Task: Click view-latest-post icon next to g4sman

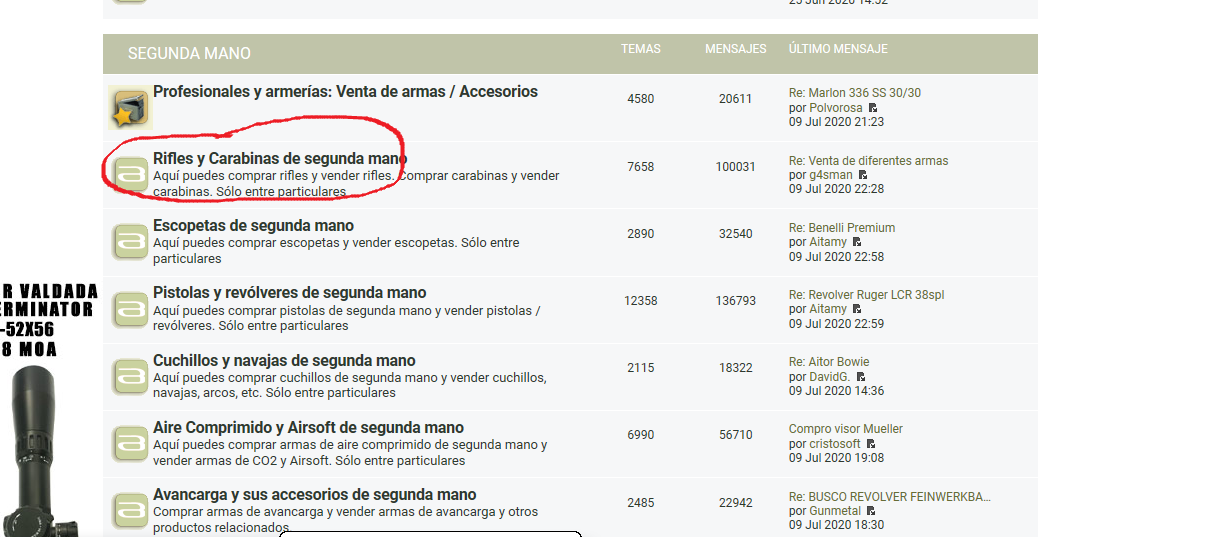Action: click(x=863, y=175)
